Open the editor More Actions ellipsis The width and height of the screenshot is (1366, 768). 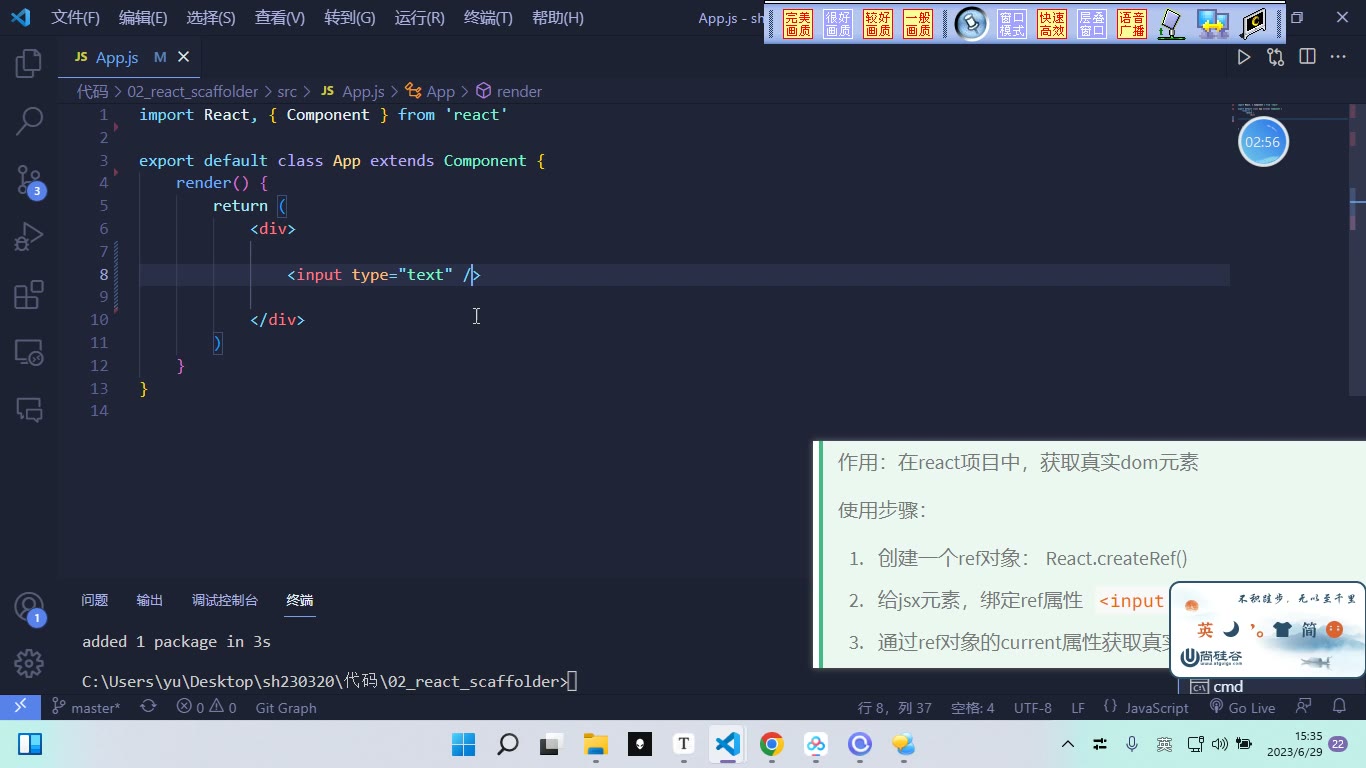1338,57
